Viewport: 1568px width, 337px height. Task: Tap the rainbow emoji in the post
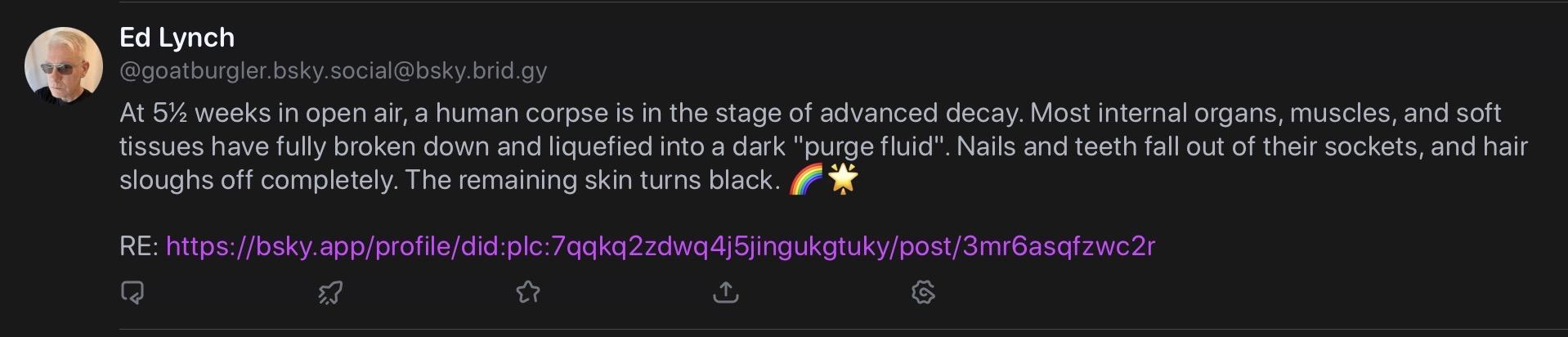[x=806, y=179]
